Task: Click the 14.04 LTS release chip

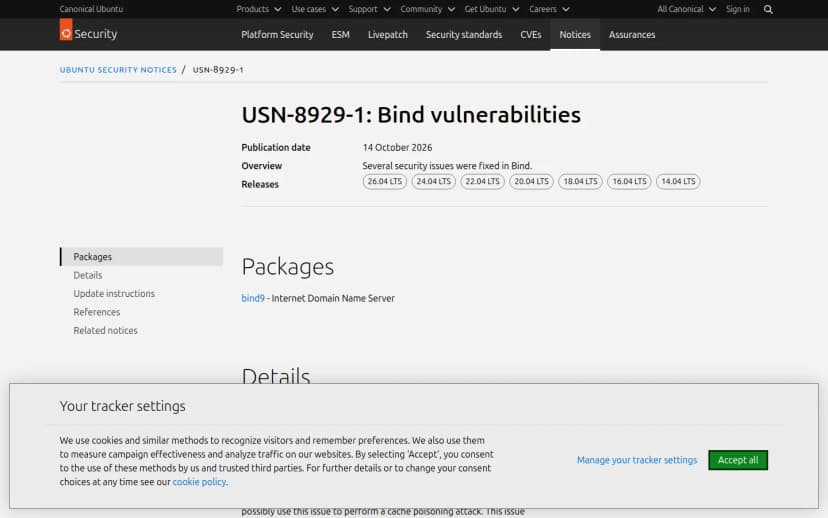Action: tap(678, 181)
